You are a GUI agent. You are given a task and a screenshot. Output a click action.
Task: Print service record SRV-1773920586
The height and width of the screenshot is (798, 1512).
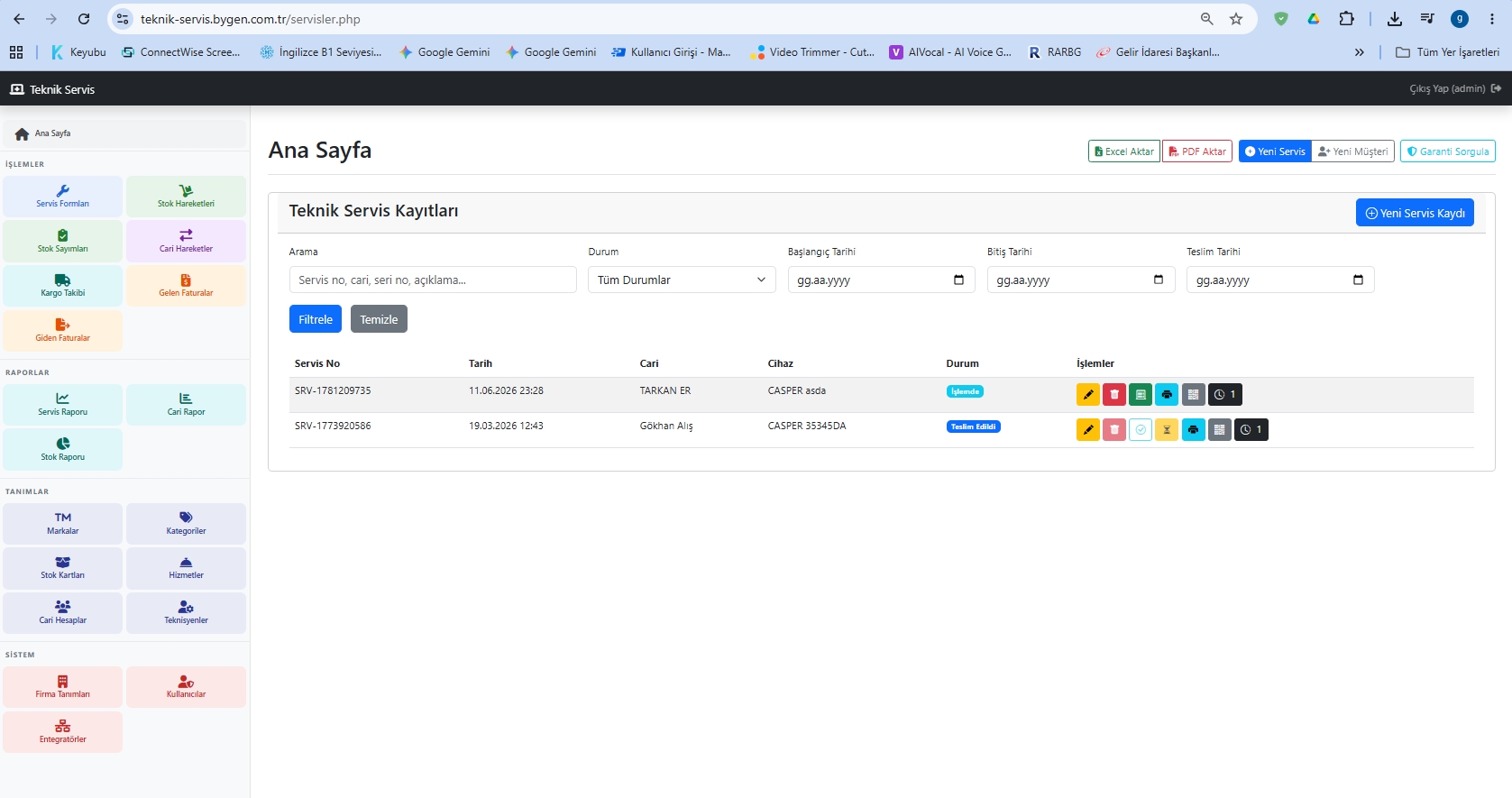[x=1193, y=429]
